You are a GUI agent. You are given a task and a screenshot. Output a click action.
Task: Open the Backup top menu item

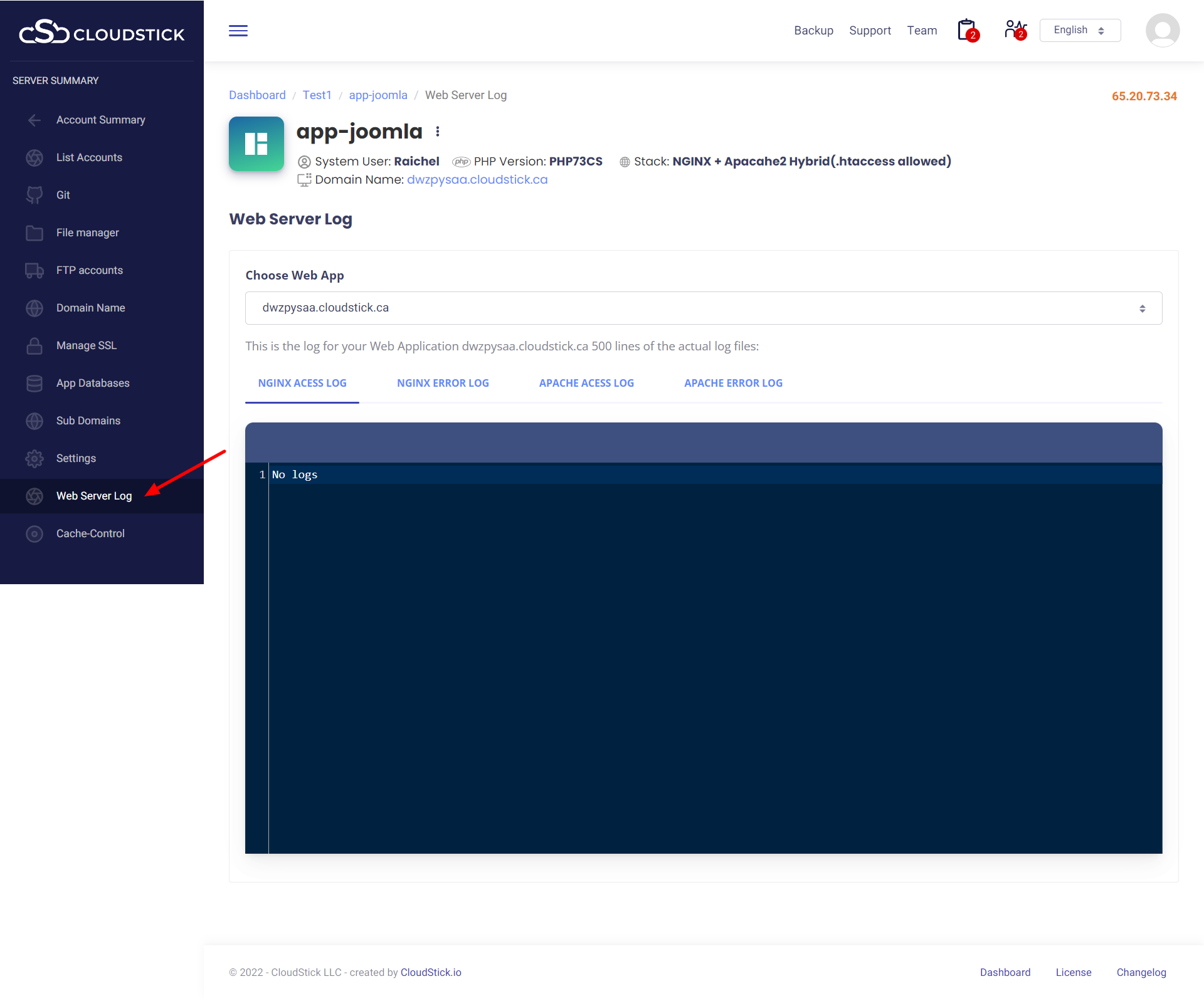pyautogui.click(x=813, y=31)
